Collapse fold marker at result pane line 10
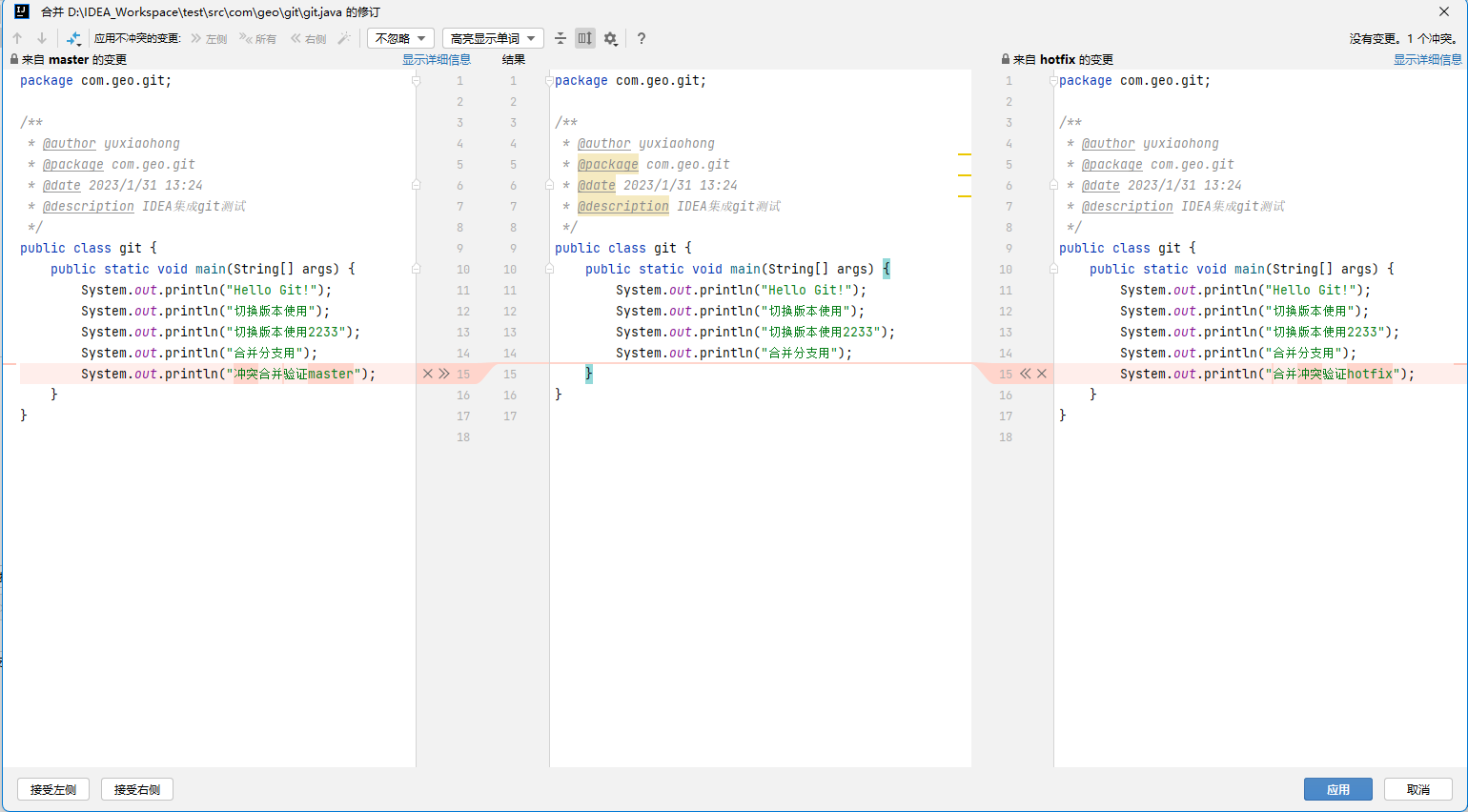Viewport: 1468px width, 812px height. 549,269
